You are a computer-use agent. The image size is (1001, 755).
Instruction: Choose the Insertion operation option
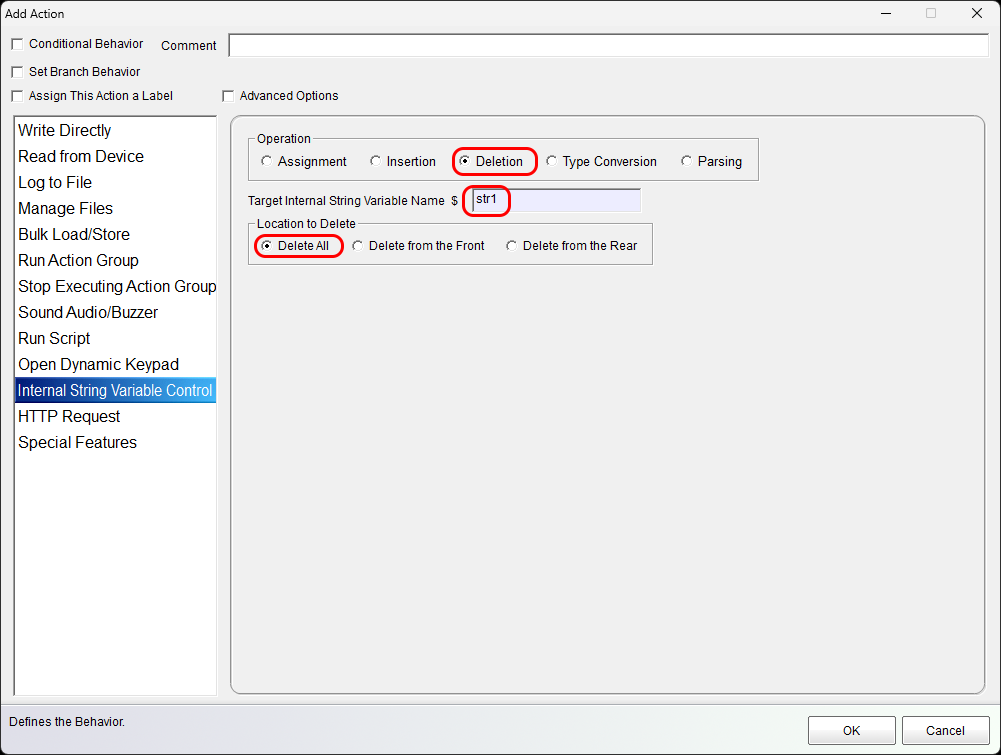pos(375,161)
